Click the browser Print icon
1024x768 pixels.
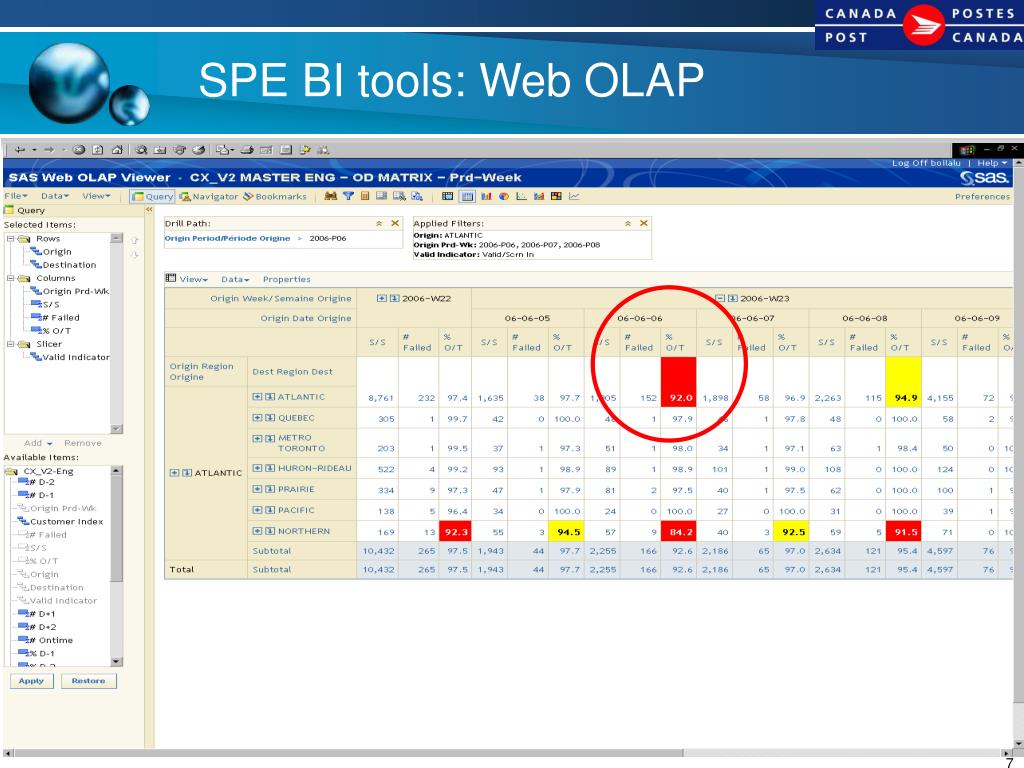(247, 150)
